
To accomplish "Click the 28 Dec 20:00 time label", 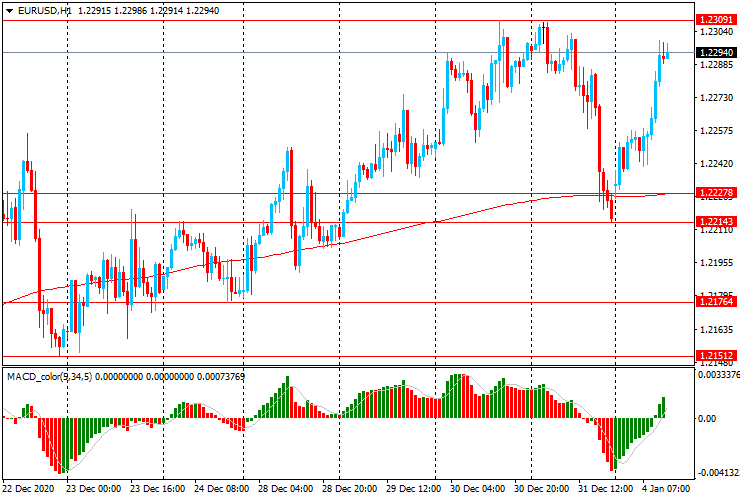I will click(x=350, y=489).
